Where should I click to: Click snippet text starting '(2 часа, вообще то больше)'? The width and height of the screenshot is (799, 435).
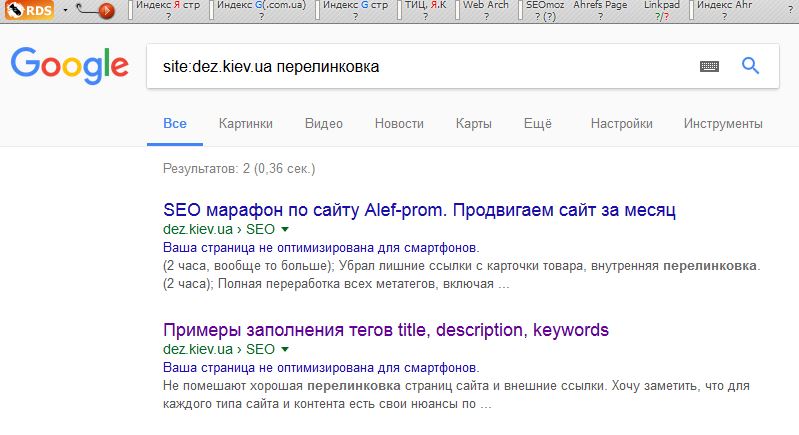pyautogui.click(x=462, y=275)
